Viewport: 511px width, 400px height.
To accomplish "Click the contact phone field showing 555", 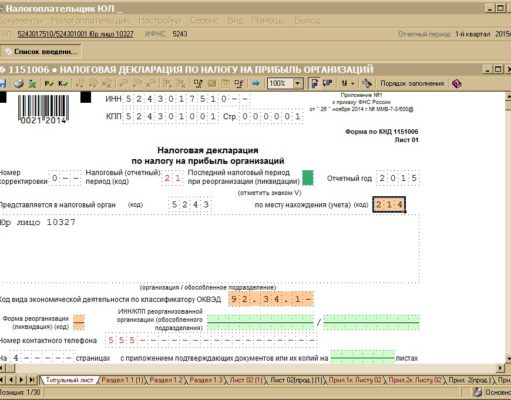I will click(x=211, y=340).
